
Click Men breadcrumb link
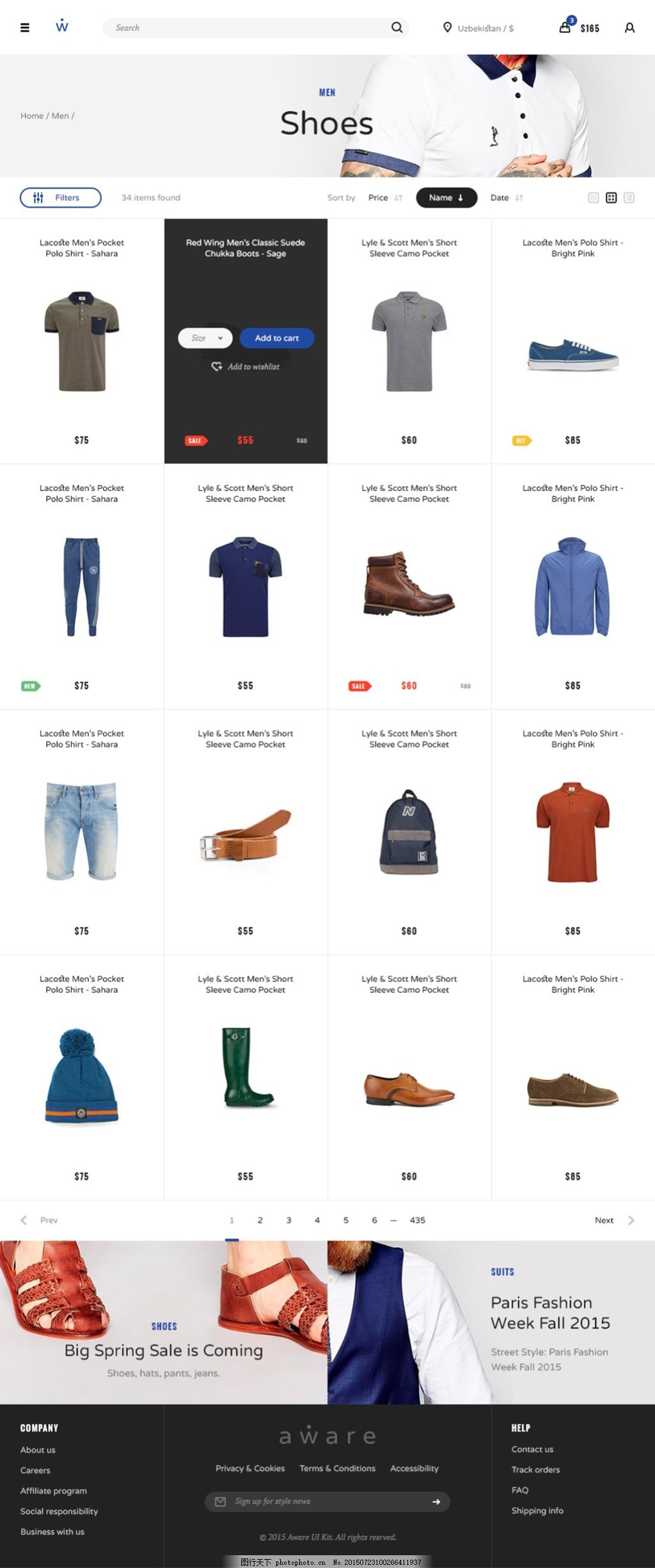click(x=60, y=116)
